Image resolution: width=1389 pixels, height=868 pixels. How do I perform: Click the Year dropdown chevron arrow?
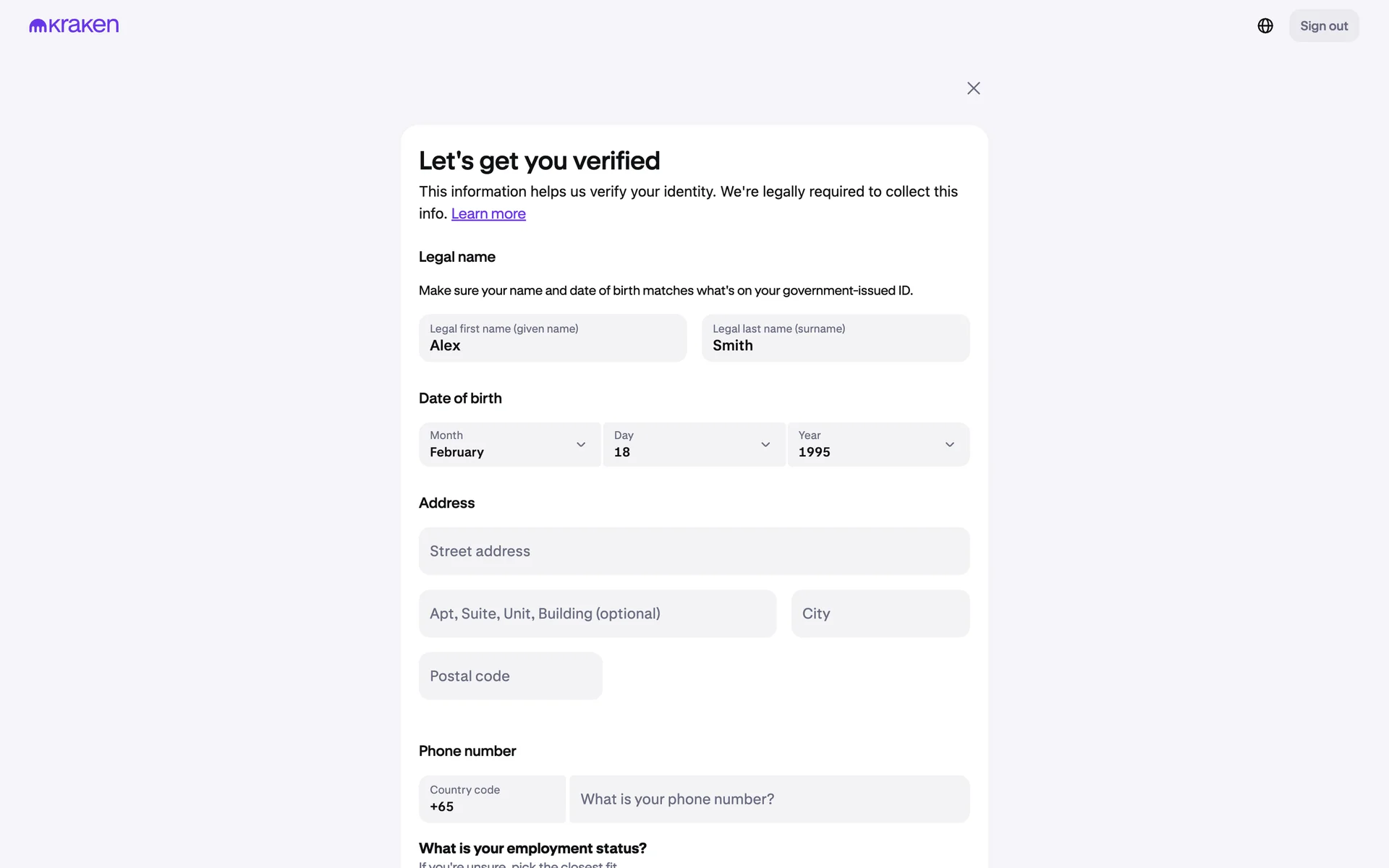point(950,445)
